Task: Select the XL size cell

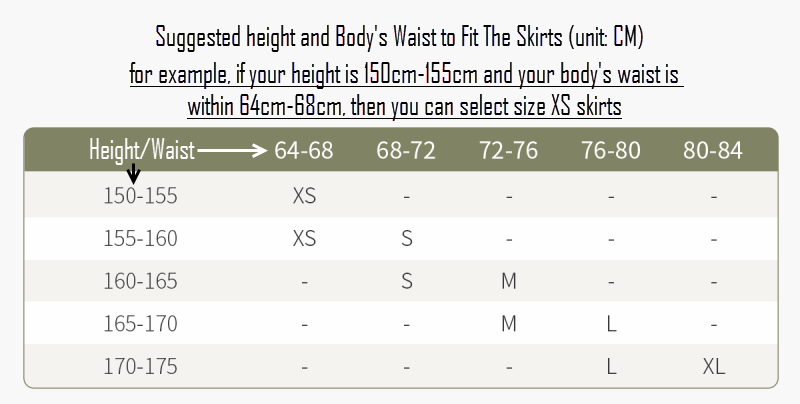Action: [713, 366]
